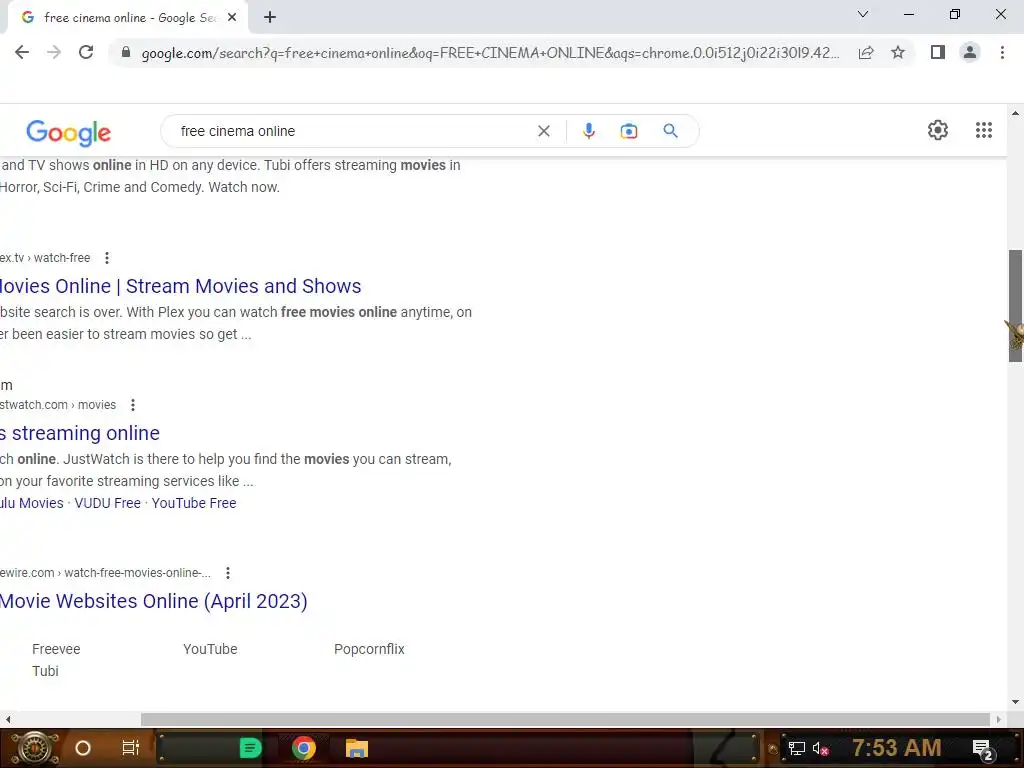
Task: Click the Freevee list item
Action: (56, 649)
